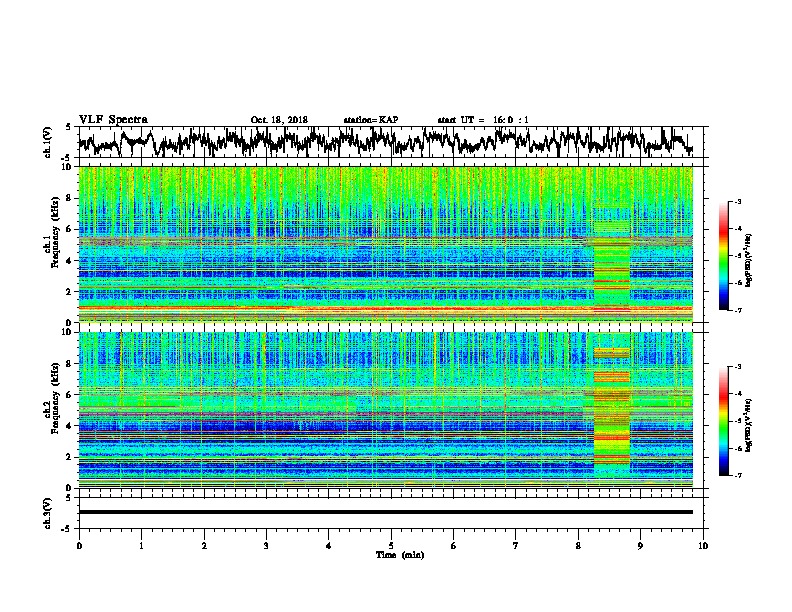Click the "VLF Spectra" plot title
Image resolution: width=792 pixels, height=612 pixels.
(x=113, y=119)
